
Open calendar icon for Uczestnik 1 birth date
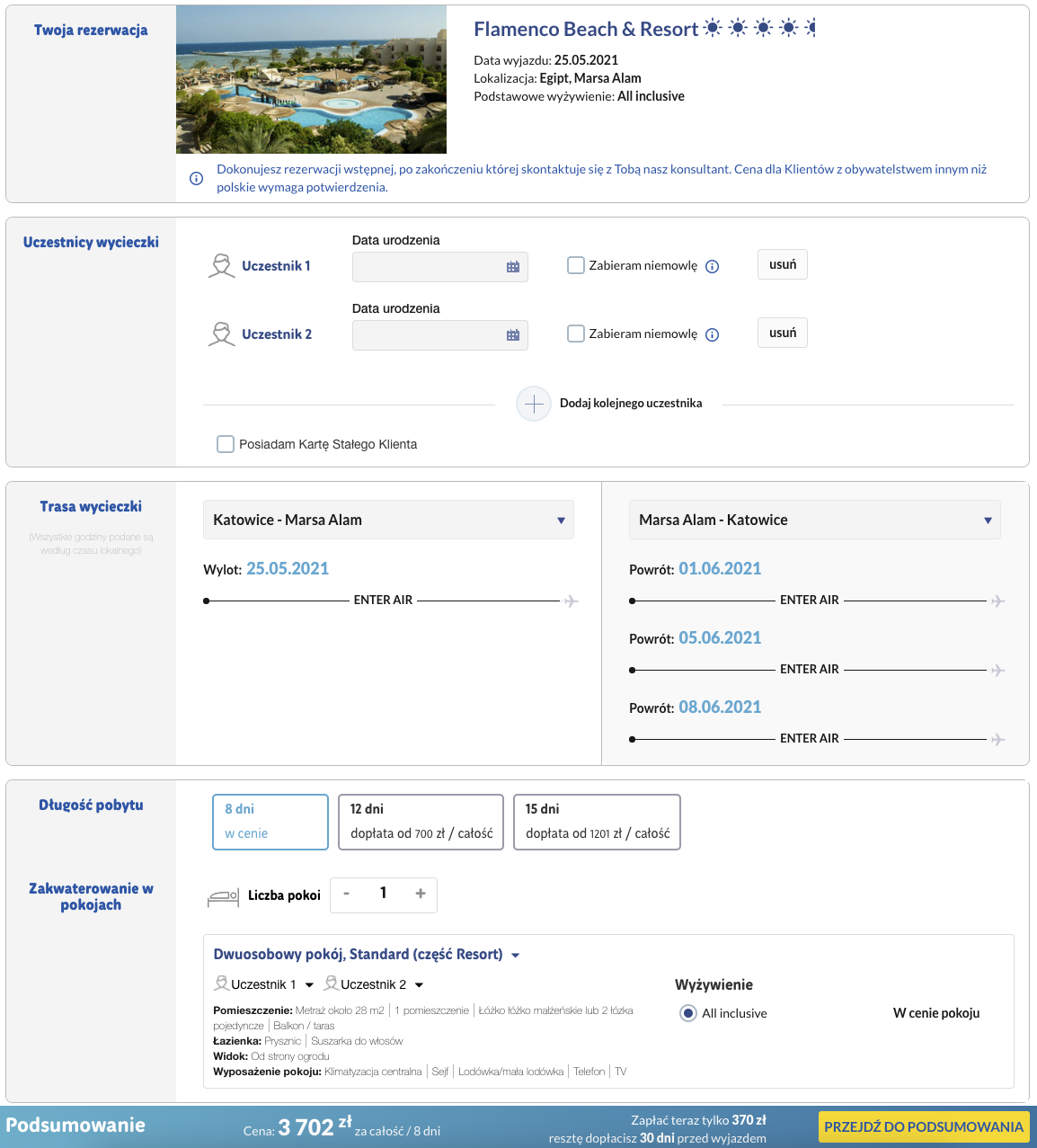(513, 267)
